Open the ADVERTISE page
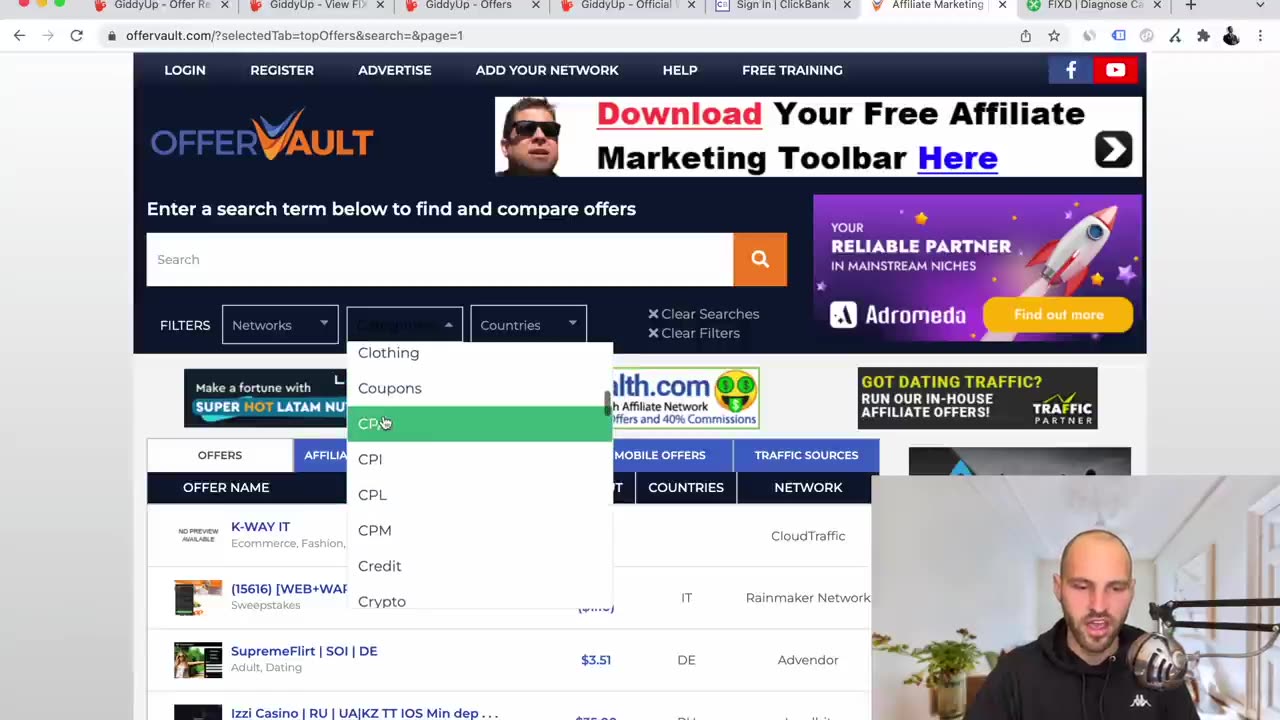1280x720 pixels. (x=395, y=70)
